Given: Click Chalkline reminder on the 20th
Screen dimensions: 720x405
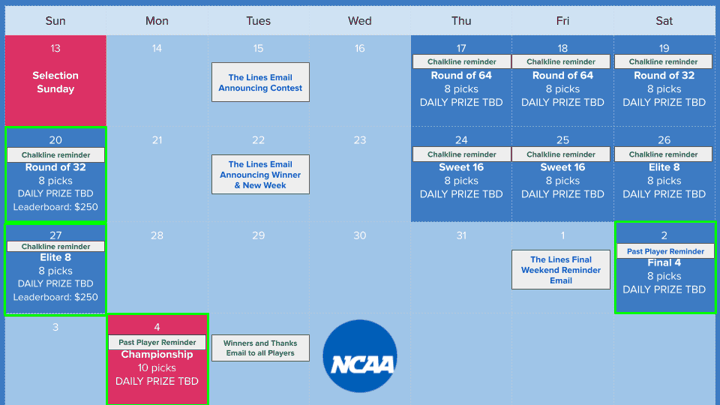Looking at the screenshot, I should (56, 155).
